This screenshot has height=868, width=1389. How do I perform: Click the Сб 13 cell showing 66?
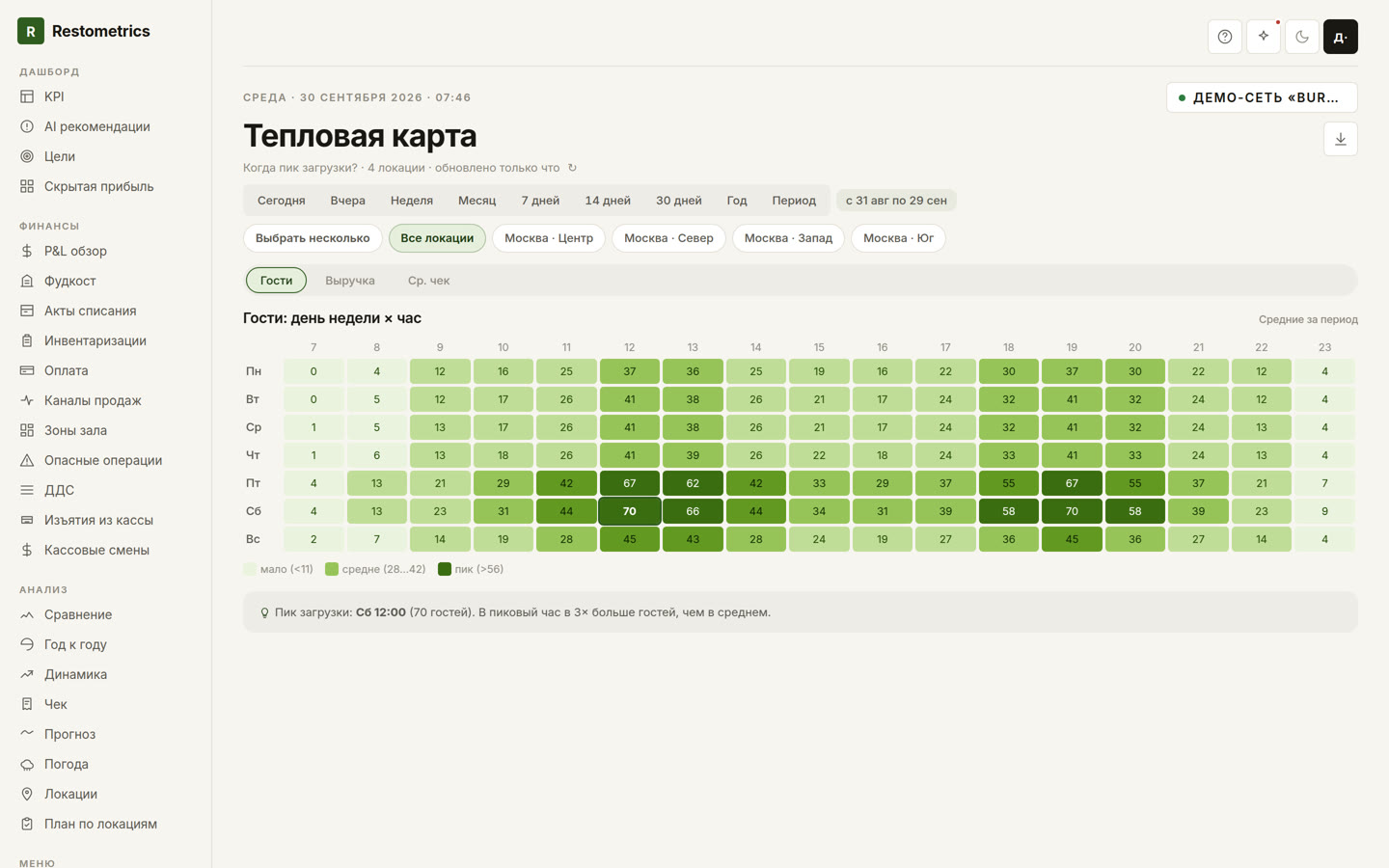693,511
